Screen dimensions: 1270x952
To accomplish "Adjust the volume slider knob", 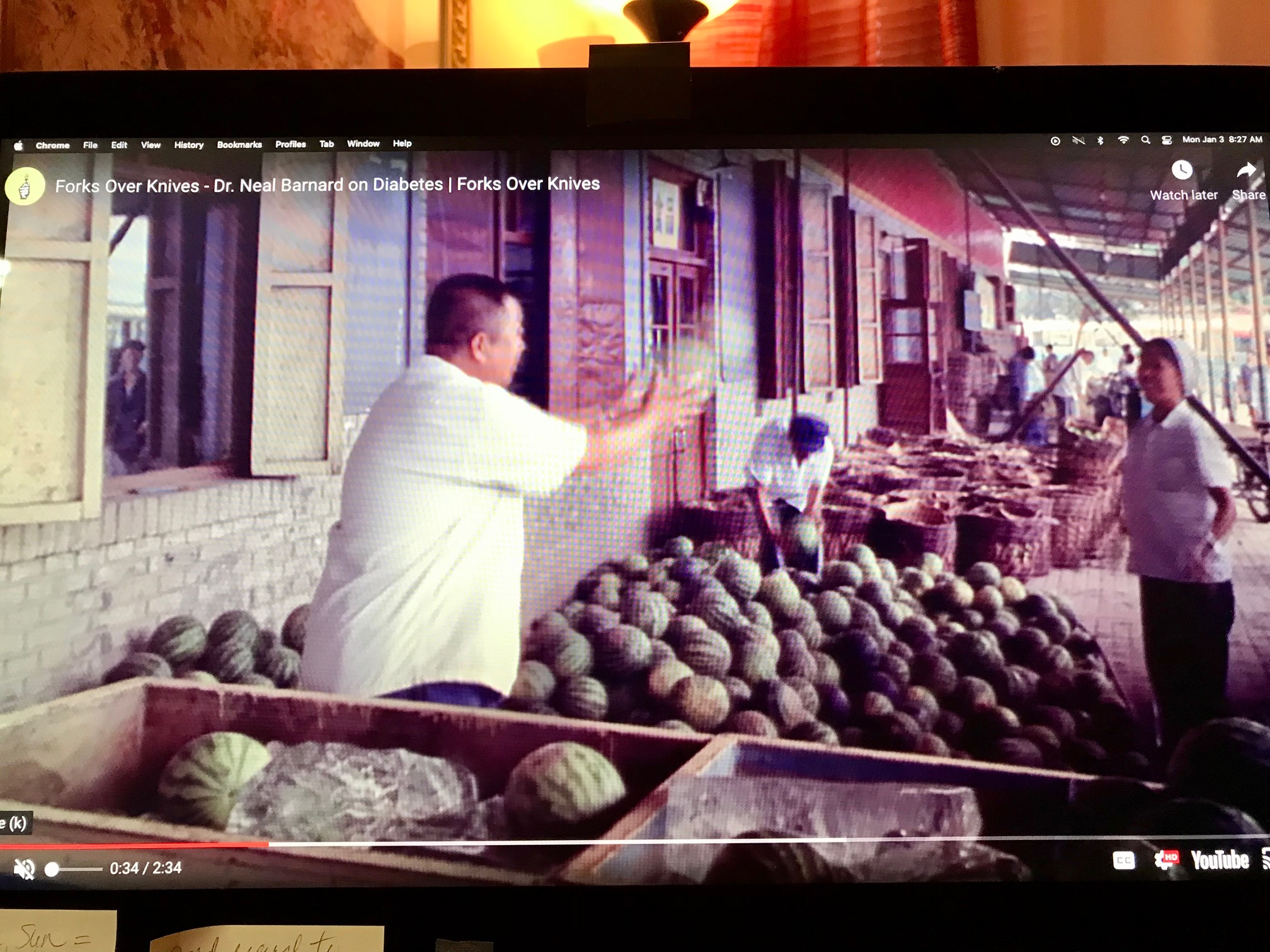I will [52, 870].
